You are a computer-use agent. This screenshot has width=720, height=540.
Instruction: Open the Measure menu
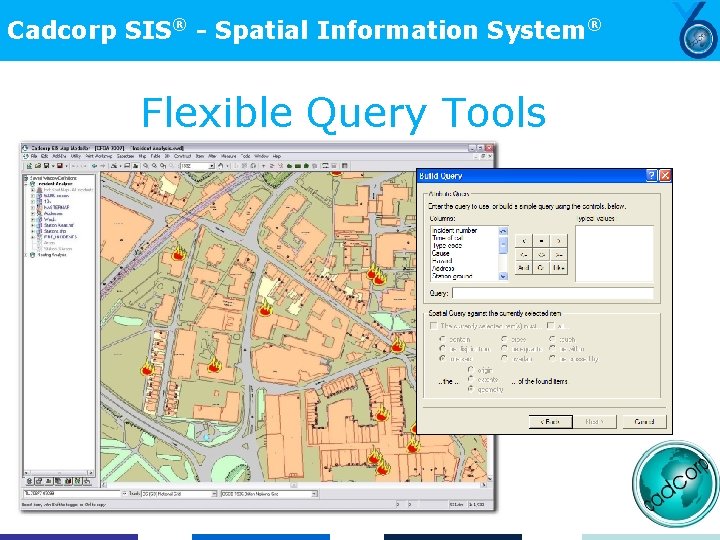pyautogui.click(x=229, y=156)
